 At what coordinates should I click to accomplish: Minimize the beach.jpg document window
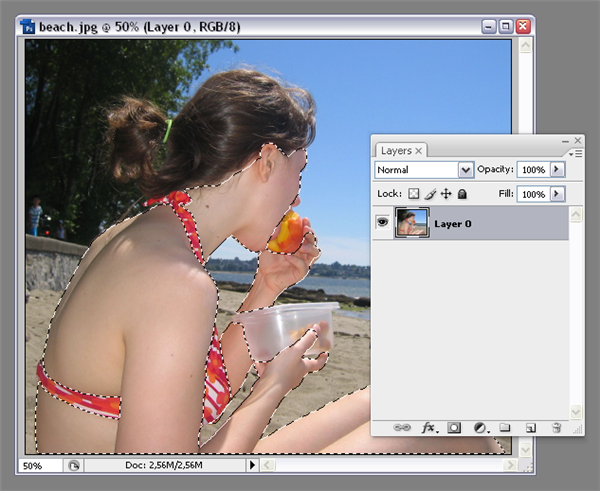(x=489, y=26)
